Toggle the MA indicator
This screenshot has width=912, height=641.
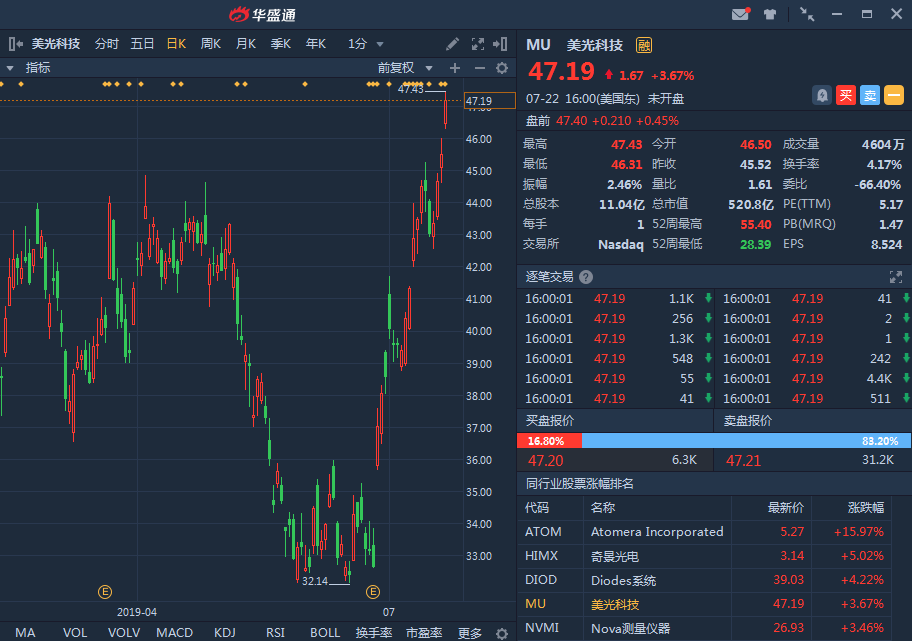pyautogui.click(x=25, y=633)
